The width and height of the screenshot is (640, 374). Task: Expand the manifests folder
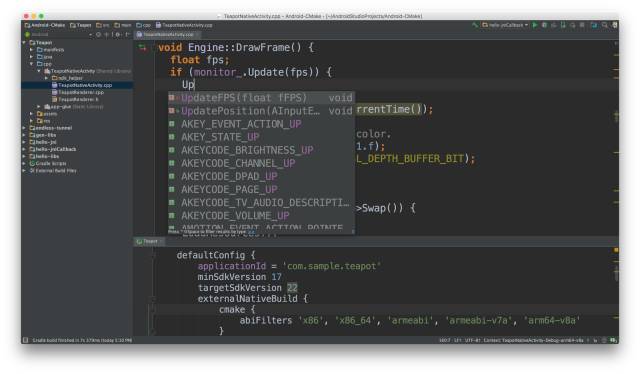click(x=31, y=50)
